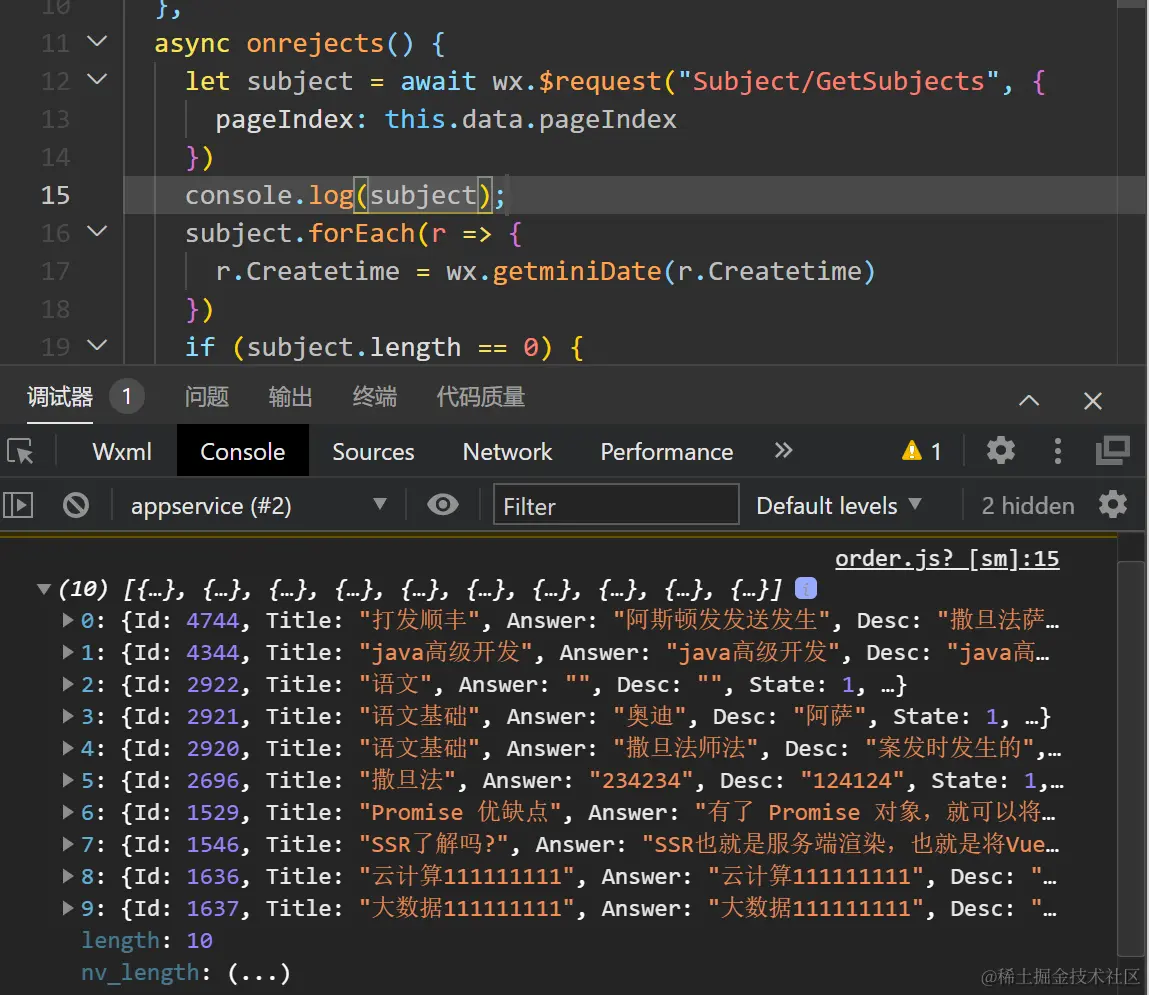Expand array item 3 with Id 2921
Viewport: 1149px width, 995px height.
67,716
